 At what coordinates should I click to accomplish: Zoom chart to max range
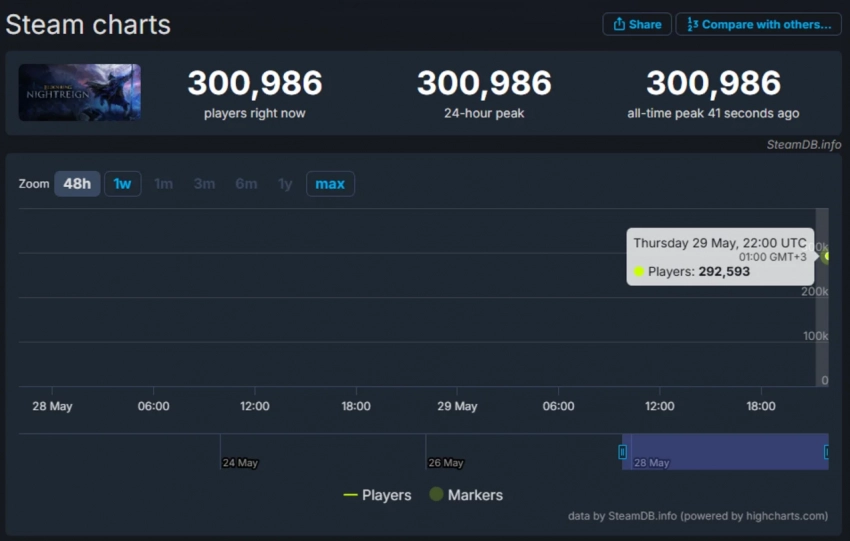tap(330, 184)
